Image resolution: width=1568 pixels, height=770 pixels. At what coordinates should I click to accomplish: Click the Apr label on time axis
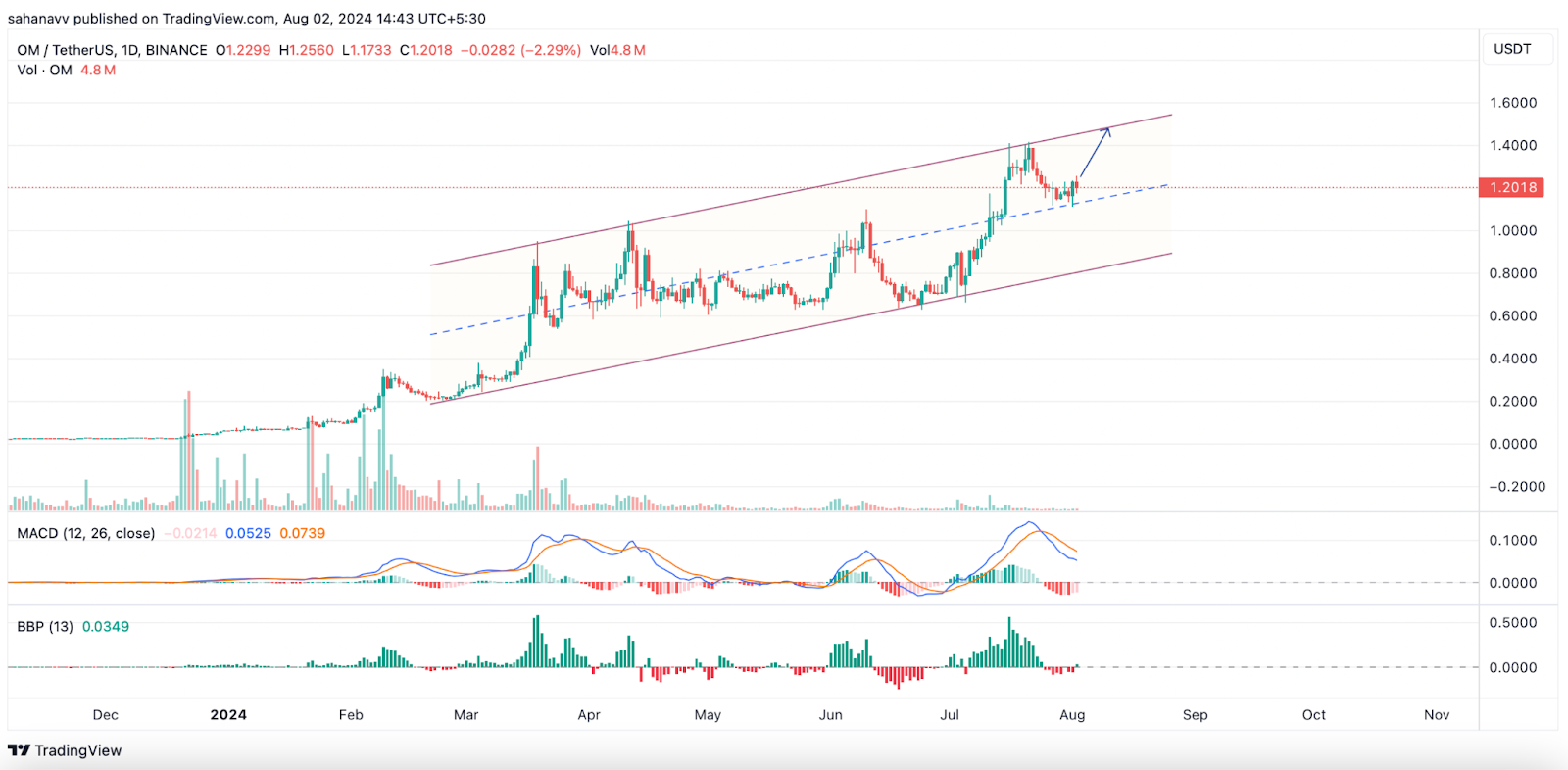589,715
